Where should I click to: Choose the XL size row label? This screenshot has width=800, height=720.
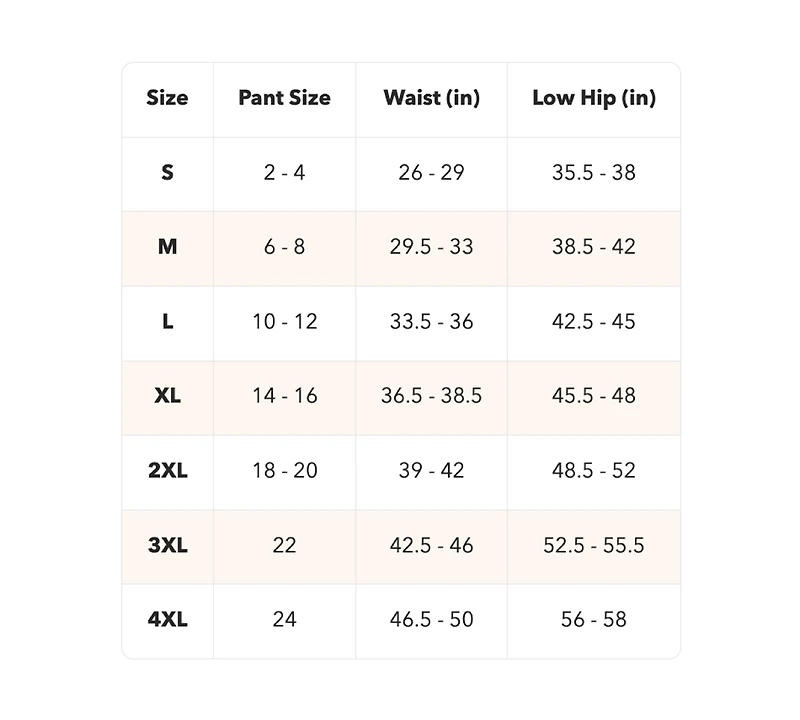tap(167, 396)
